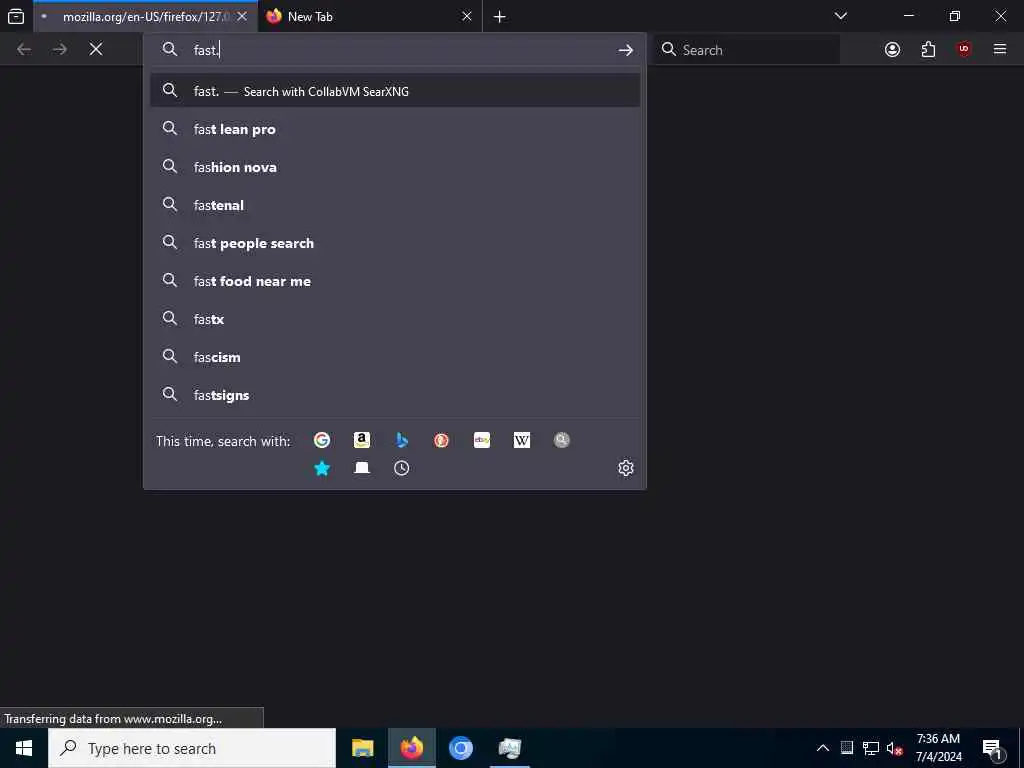Choose the 'fast lean pro' suggestion
1024x768 pixels.
pos(395,129)
